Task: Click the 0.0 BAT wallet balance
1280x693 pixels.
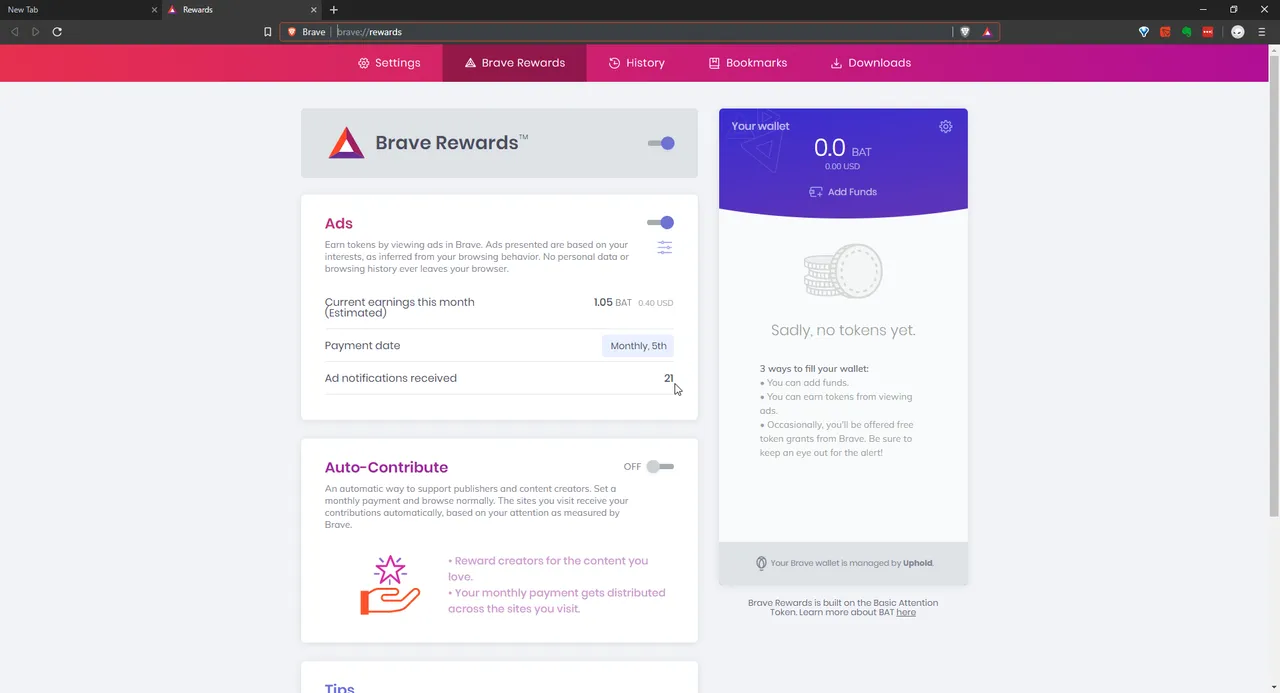Action: click(843, 149)
